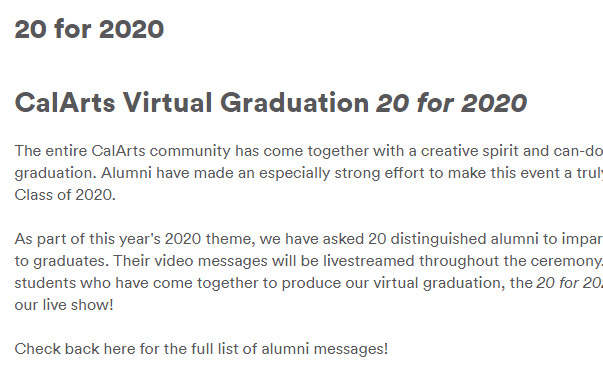Click the words "The entire CalArts community"
This screenshot has height=367, width=603.
pos(122,151)
